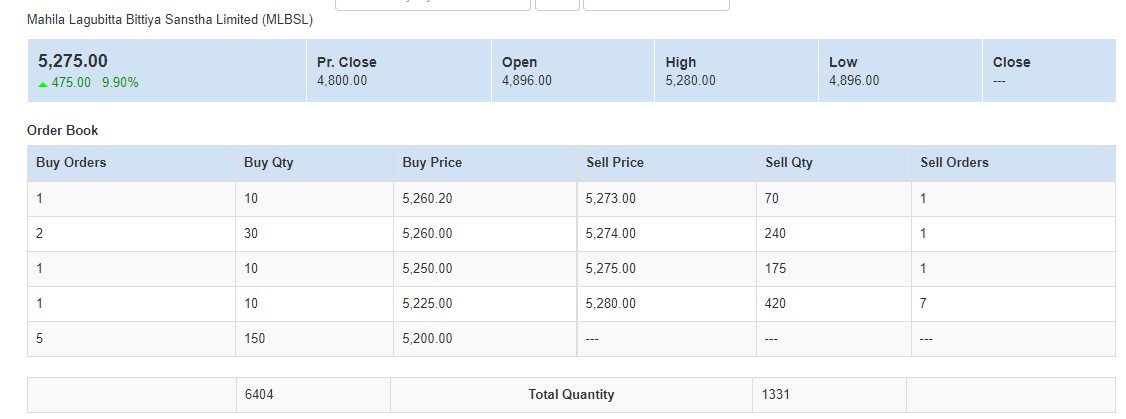
Task: Click the sell quantity 420 cell
Action: (x=775, y=303)
